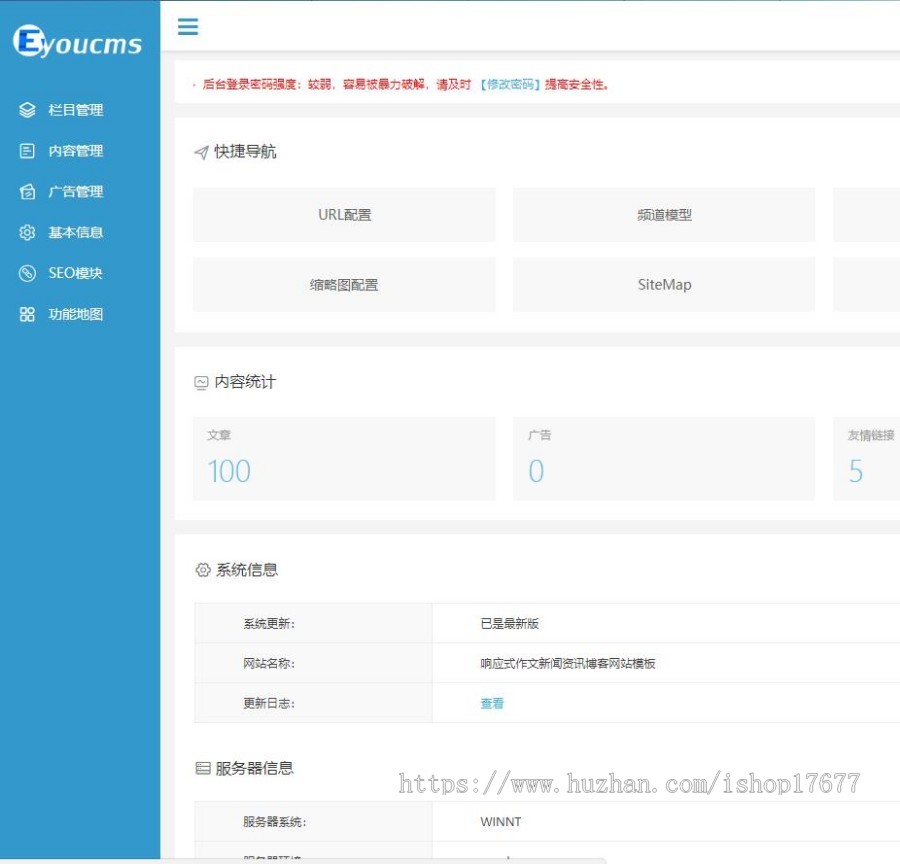
Task: Click the chart icon by 内容统计
Action: tap(201, 382)
